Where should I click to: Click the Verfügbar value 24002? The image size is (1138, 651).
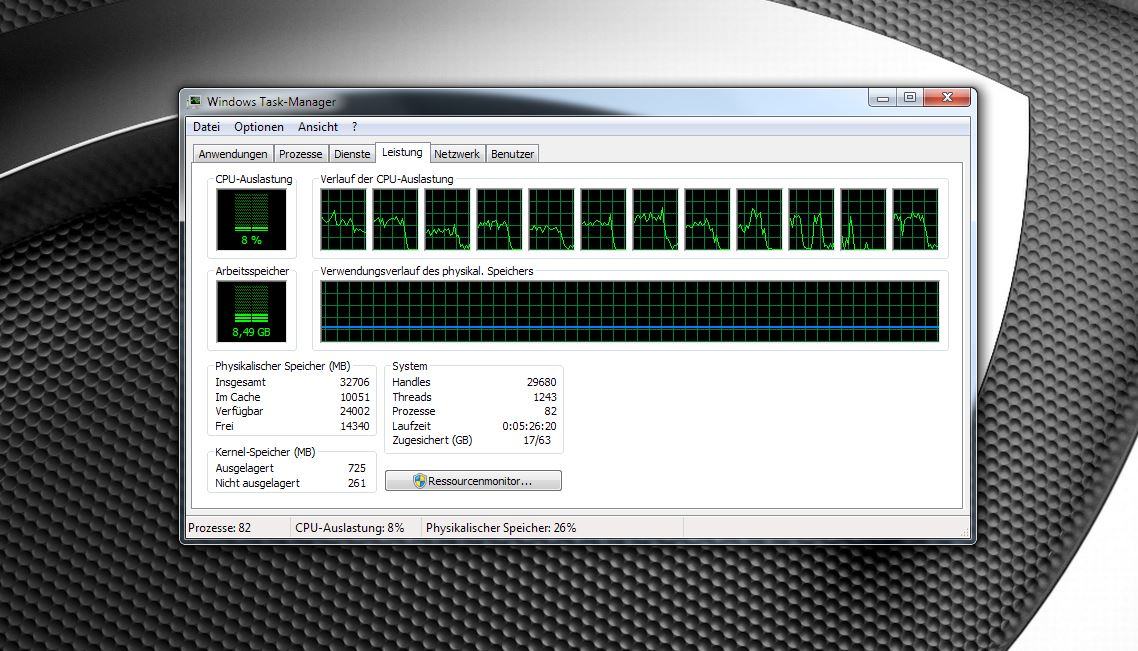point(355,412)
